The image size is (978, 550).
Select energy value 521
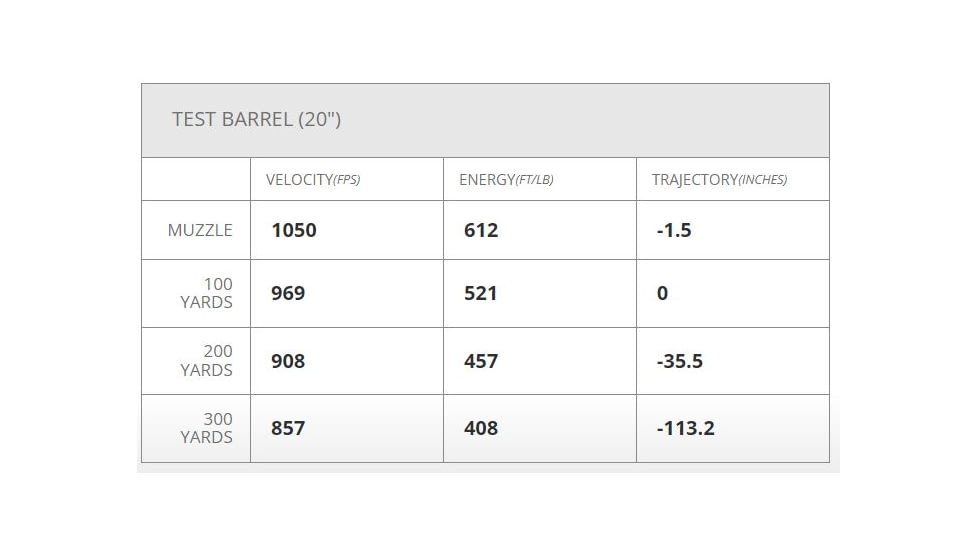tap(481, 293)
